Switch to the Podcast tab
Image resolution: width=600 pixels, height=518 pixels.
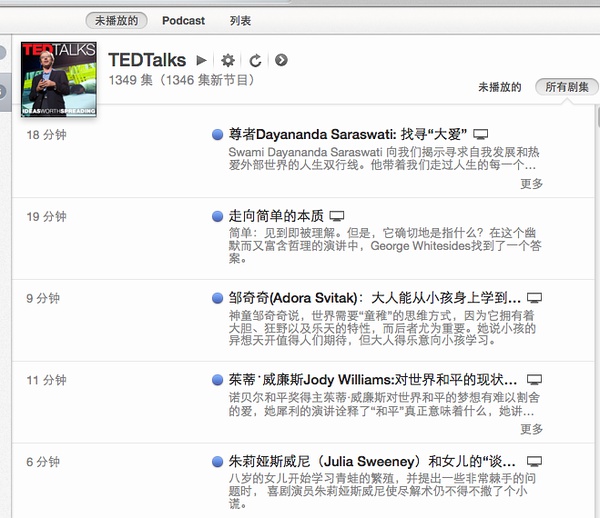coord(184,20)
